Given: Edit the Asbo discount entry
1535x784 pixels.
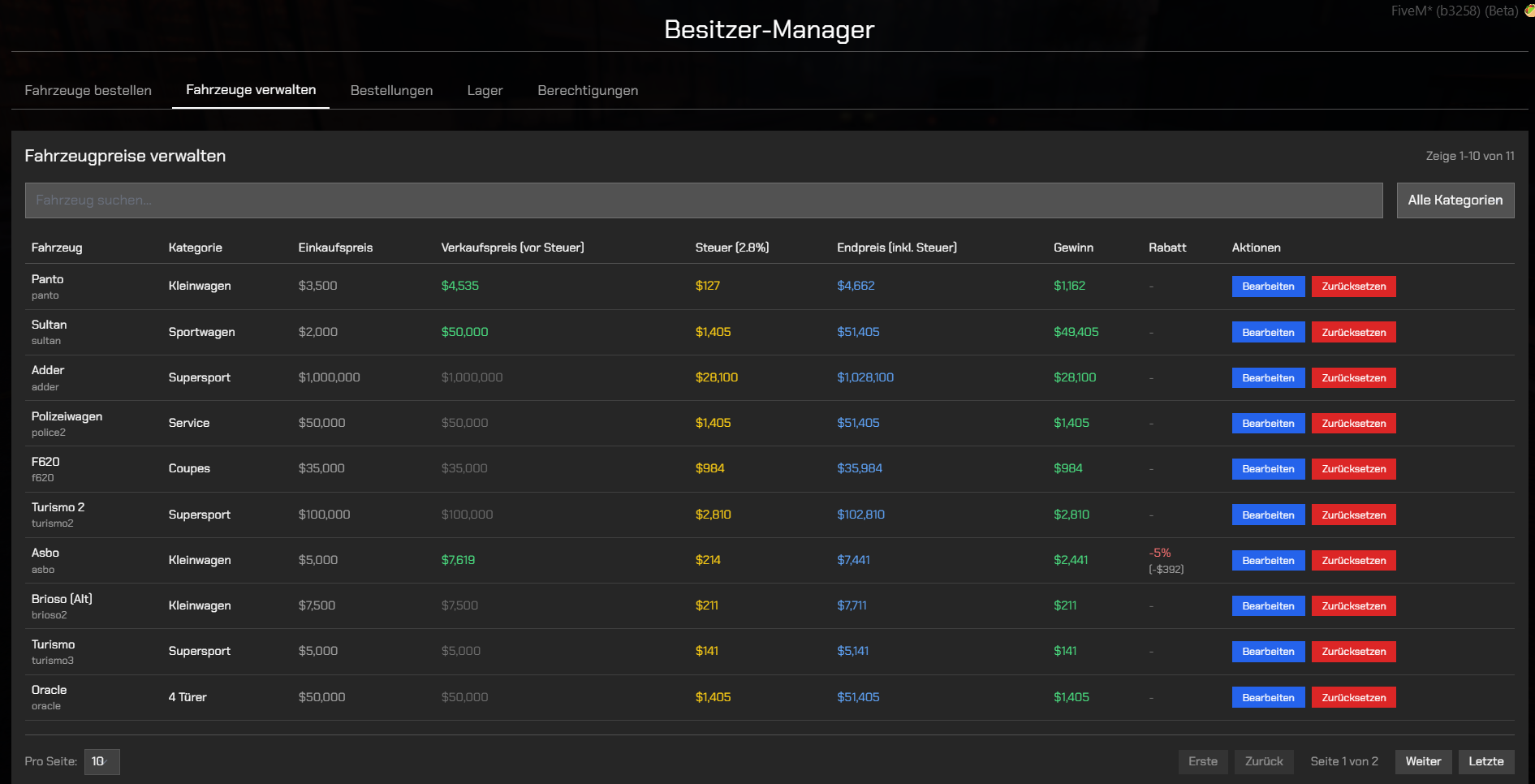Looking at the screenshot, I should coord(1267,561).
